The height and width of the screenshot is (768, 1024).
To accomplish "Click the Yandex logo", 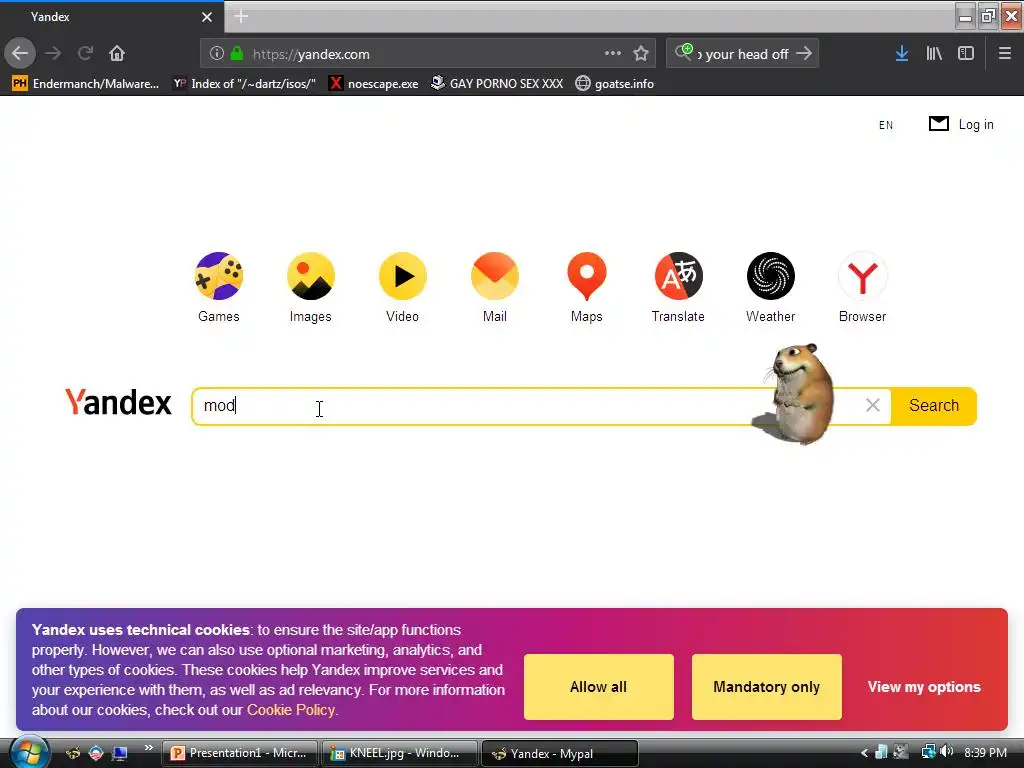I will (118, 402).
